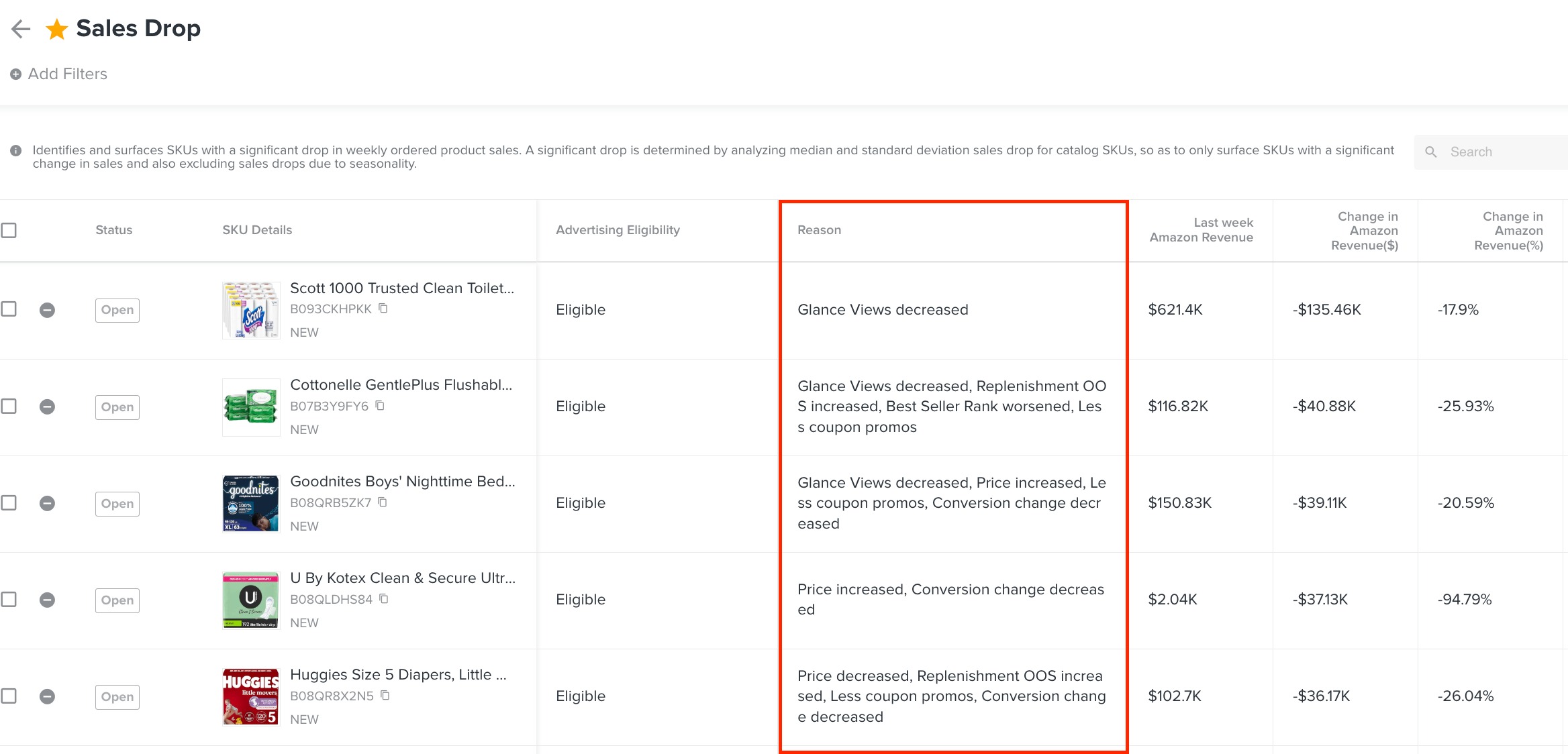Click the minus circle icon in Kotex row

point(47,600)
